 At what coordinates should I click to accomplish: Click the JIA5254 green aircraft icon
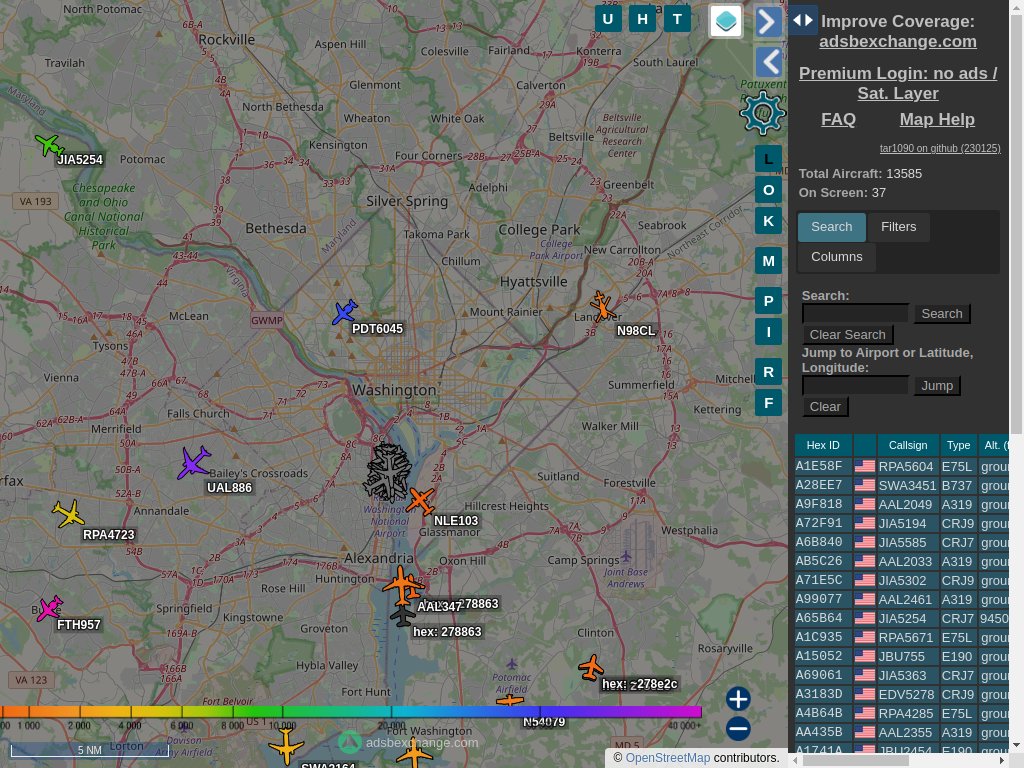click(49, 145)
